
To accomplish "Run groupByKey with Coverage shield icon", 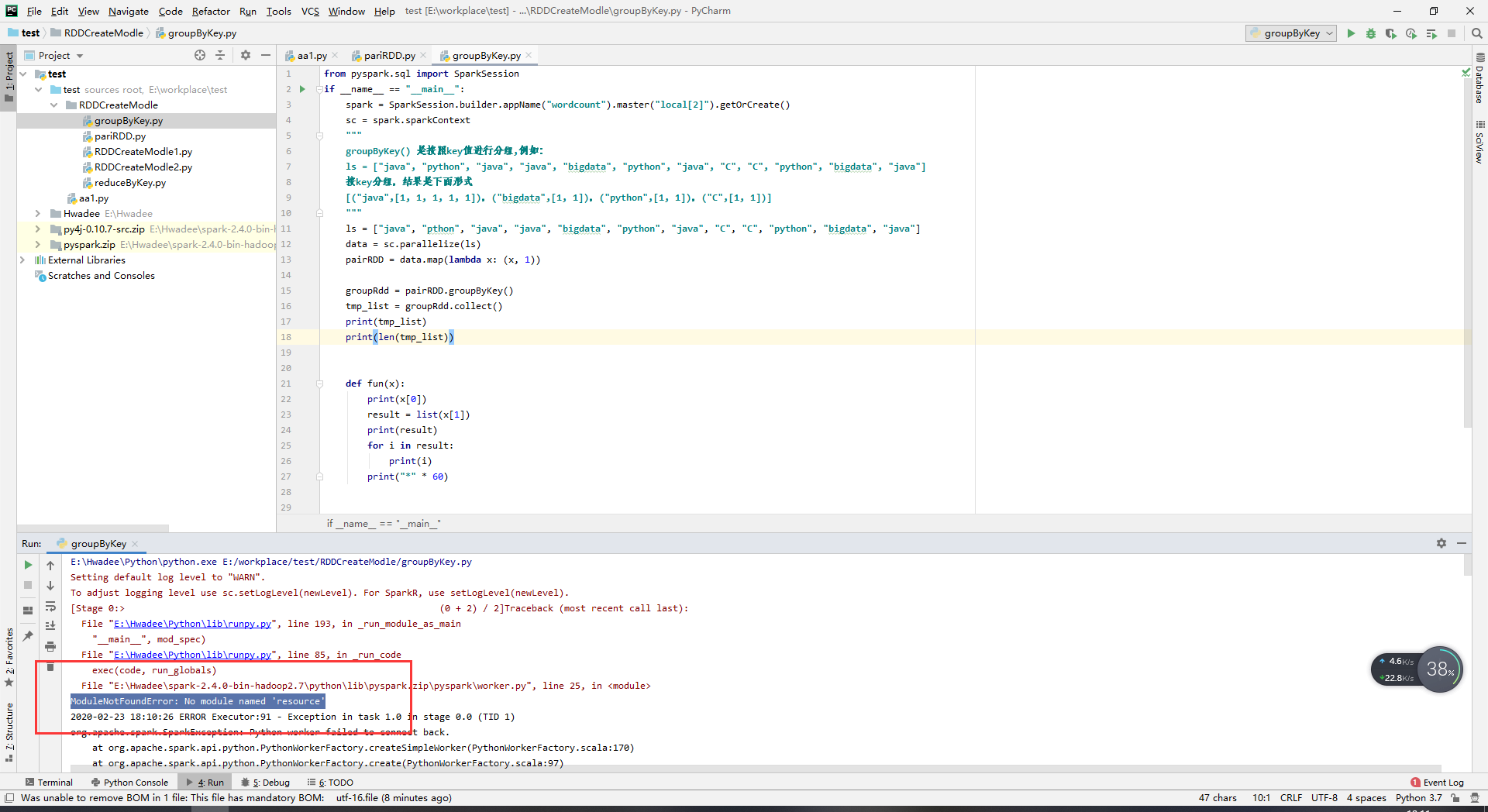I will click(1390, 34).
